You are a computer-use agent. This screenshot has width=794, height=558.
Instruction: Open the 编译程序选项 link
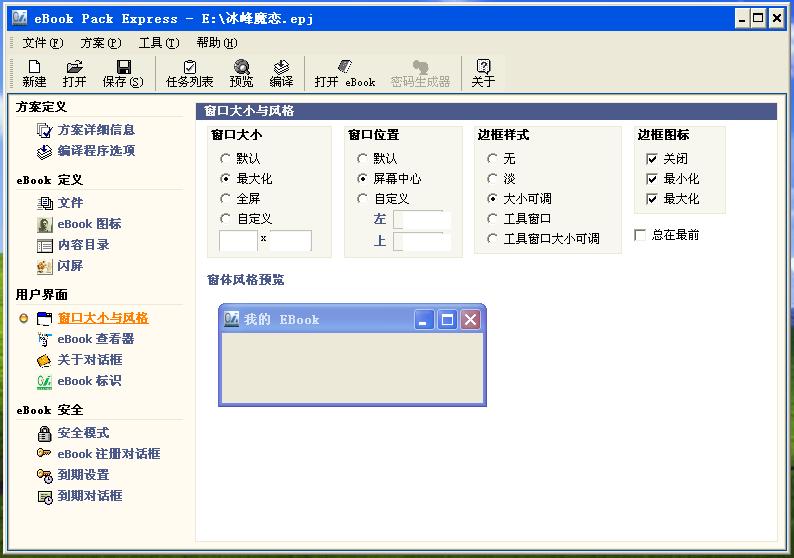tap(96, 151)
